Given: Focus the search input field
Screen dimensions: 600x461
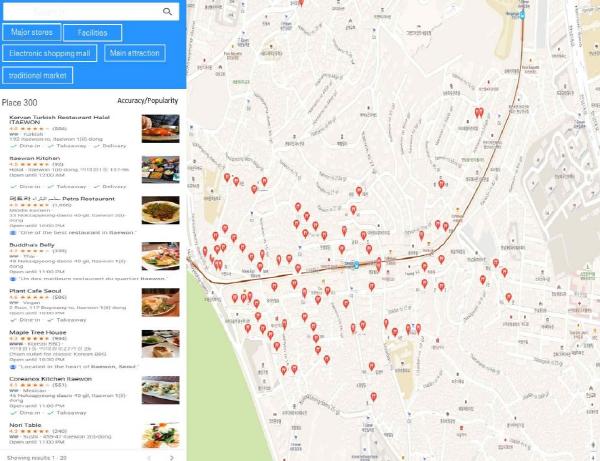Looking at the screenshot, I should [x=82, y=11].
